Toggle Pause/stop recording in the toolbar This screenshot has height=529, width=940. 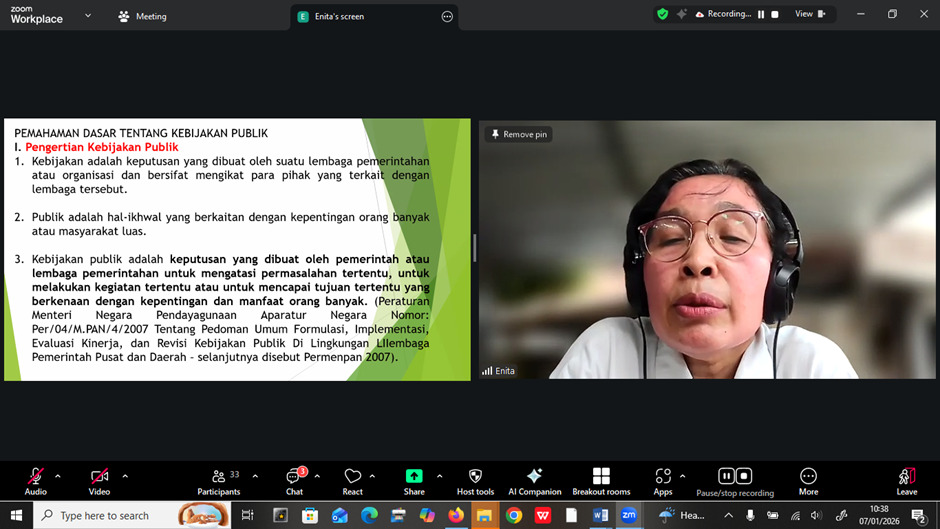click(x=735, y=479)
